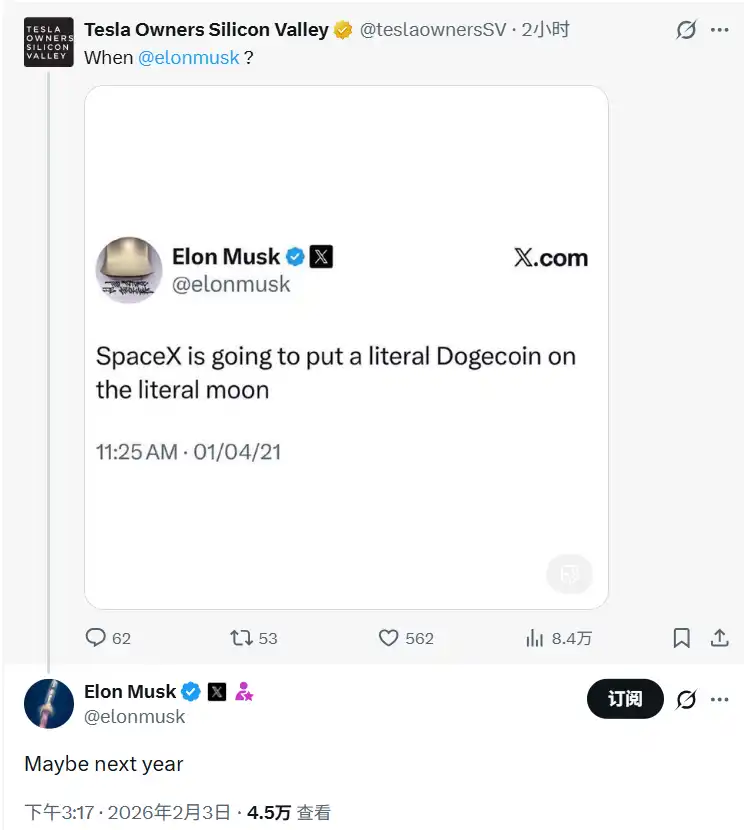Click the @teslaownersSV handle
This screenshot has height=830, width=744.
432,30
